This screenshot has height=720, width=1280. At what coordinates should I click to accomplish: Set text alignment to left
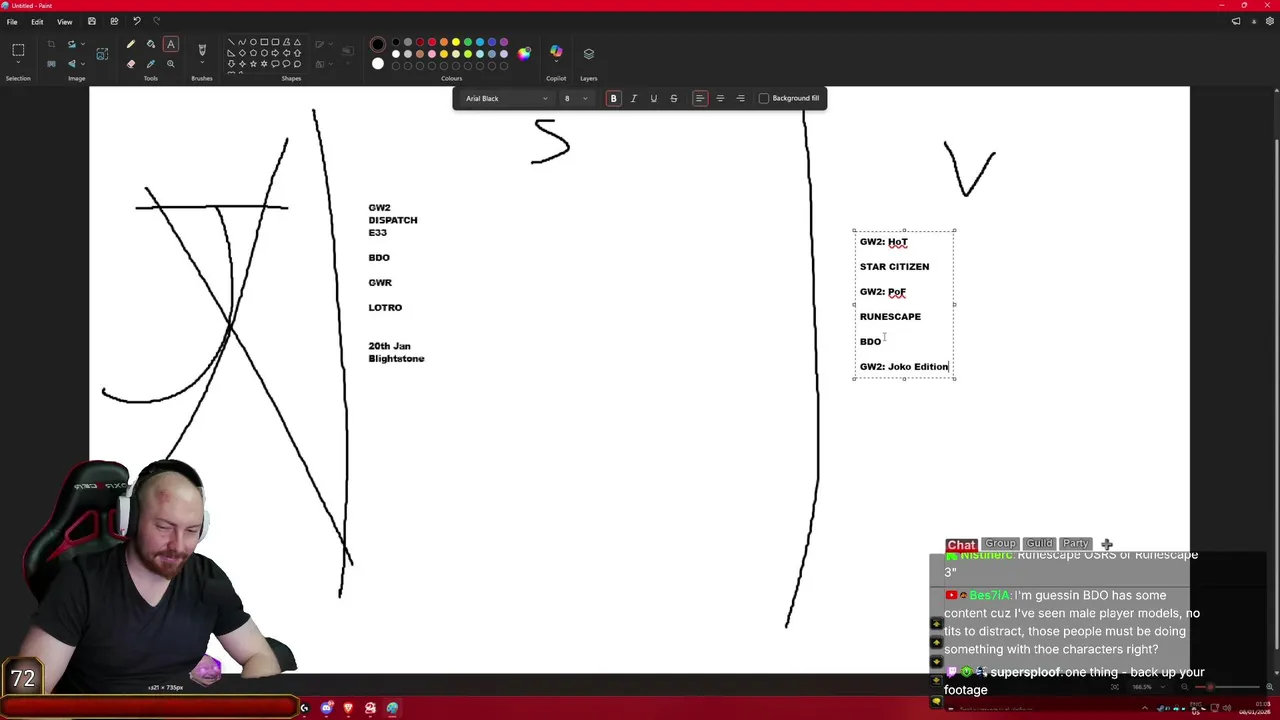point(700,98)
